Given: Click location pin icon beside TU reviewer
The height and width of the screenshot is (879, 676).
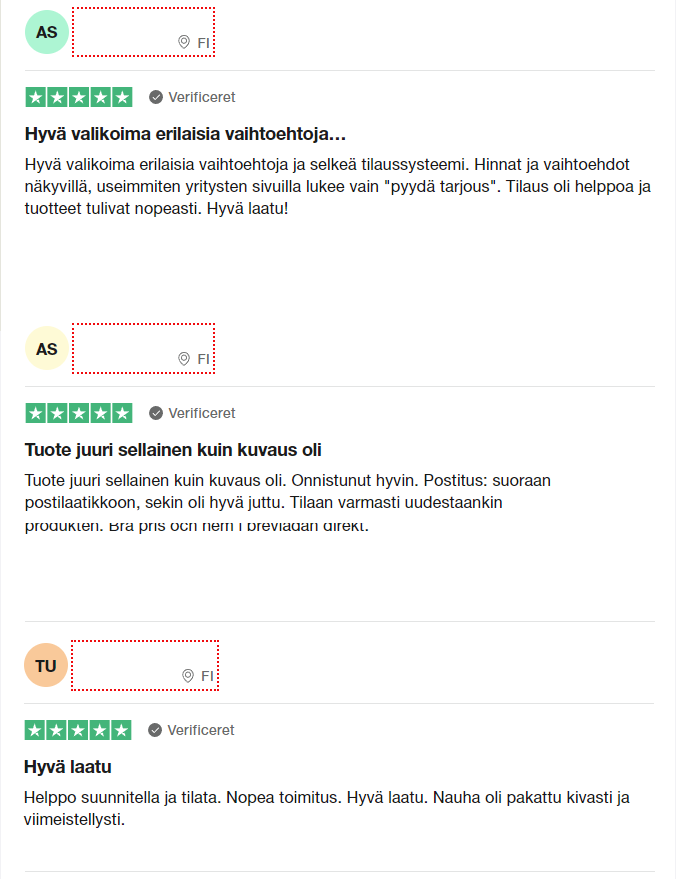Looking at the screenshot, I should 188,676.
